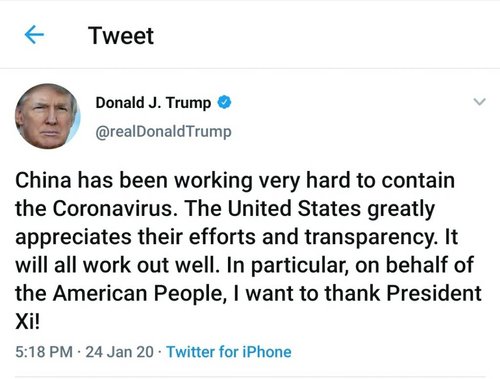The image size is (500, 379).
Task: Click the words American People in tweet
Action: point(138,294)
